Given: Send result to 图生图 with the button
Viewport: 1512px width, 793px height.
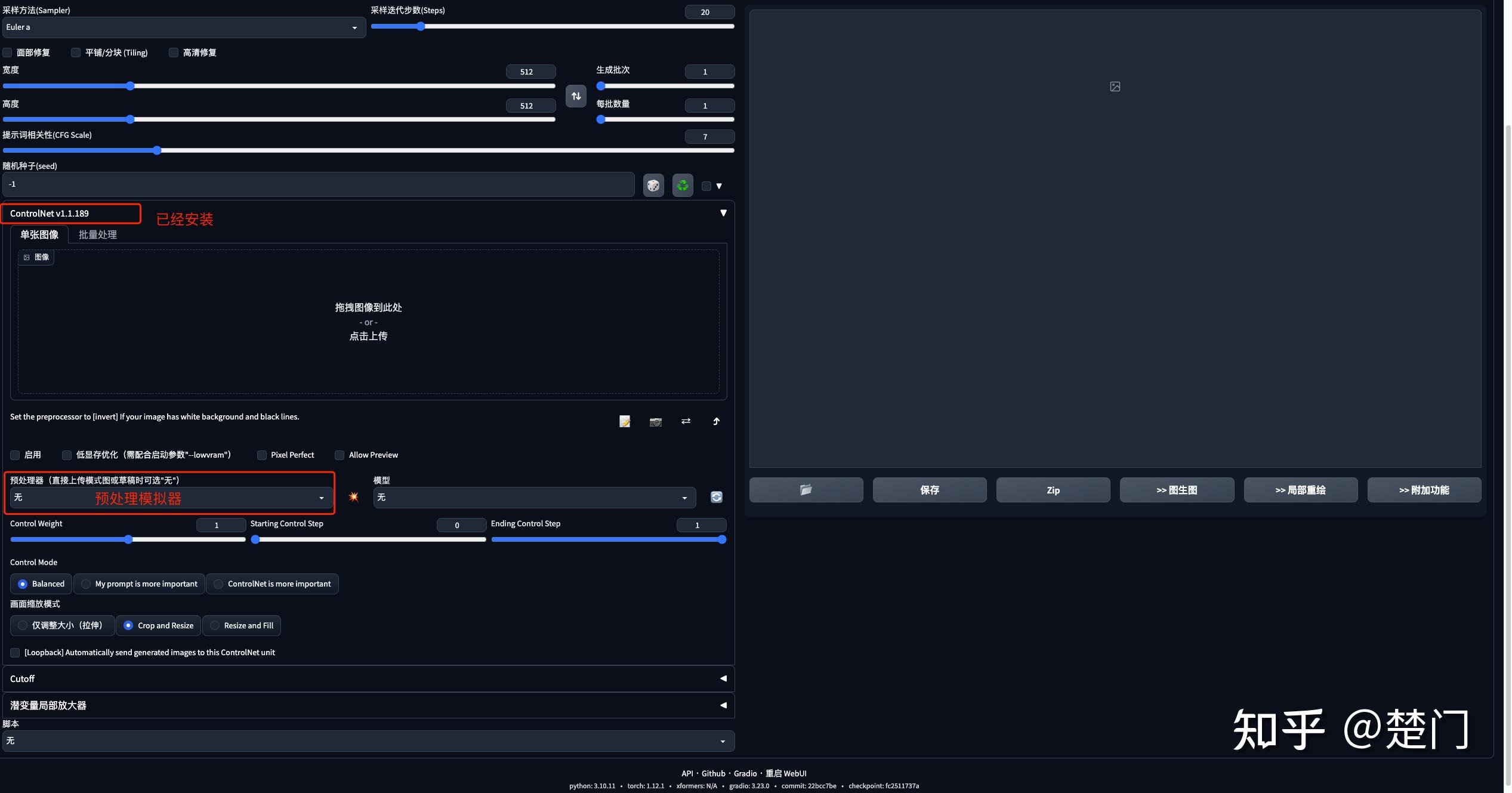Looking at the screenshot, I should click(x=1175, y=489).
